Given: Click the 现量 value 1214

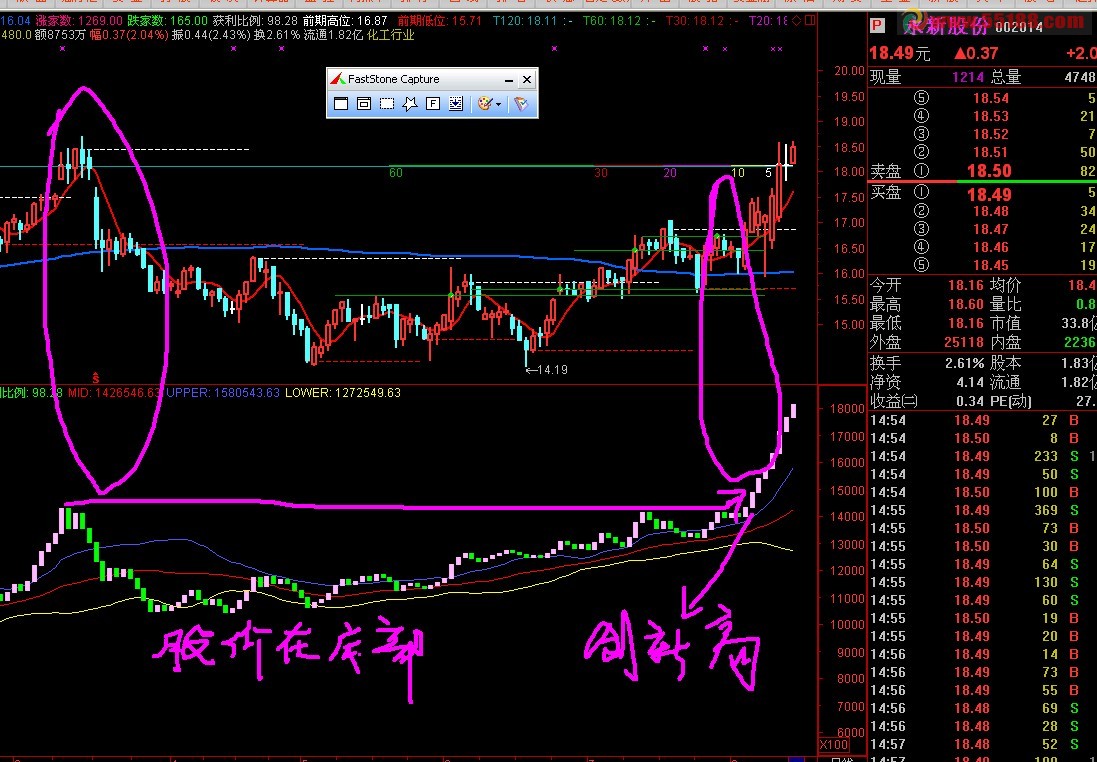Looking at the screenshot, I should point(968,77).
